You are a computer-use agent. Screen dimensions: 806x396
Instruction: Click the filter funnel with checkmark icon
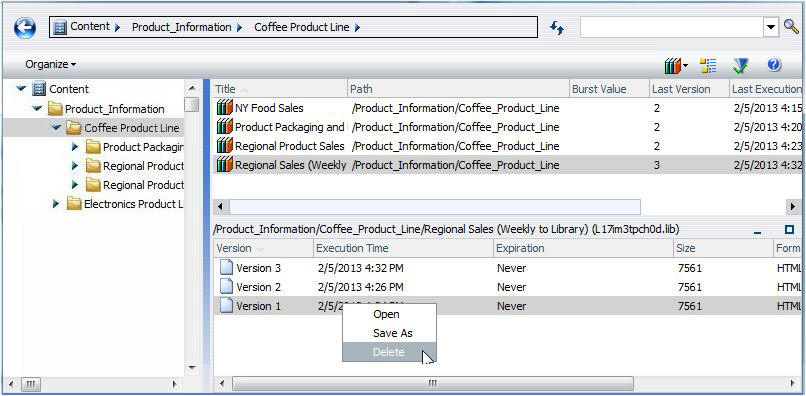[741, 65]
